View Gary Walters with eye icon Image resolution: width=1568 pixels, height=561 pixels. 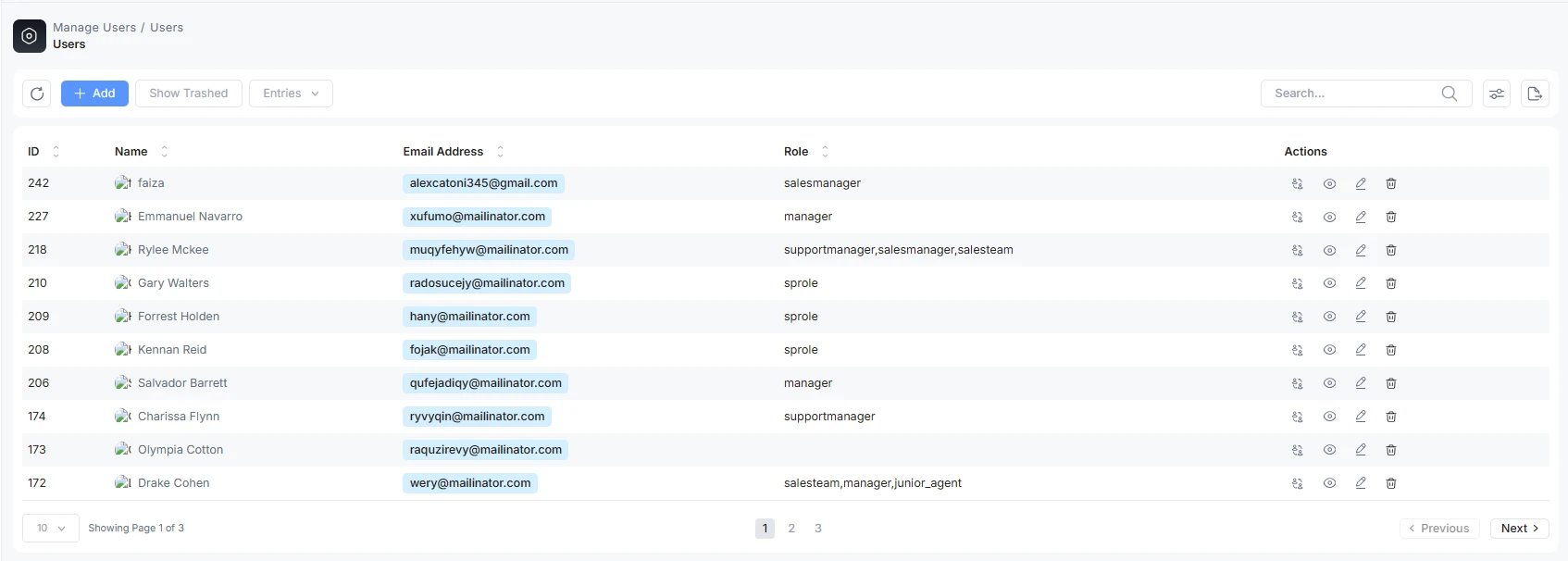click(x=1329, y=283)
